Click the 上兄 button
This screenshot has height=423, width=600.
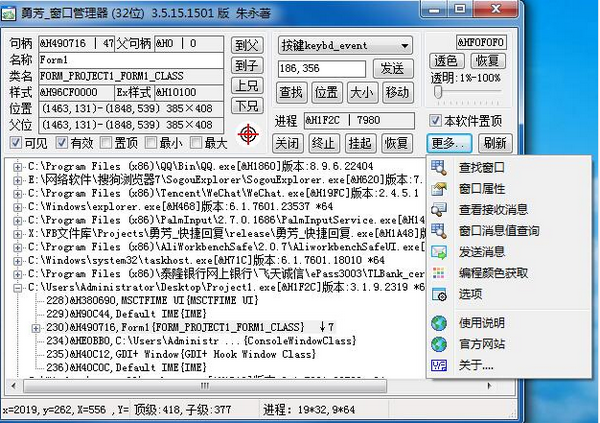point(247,85)
